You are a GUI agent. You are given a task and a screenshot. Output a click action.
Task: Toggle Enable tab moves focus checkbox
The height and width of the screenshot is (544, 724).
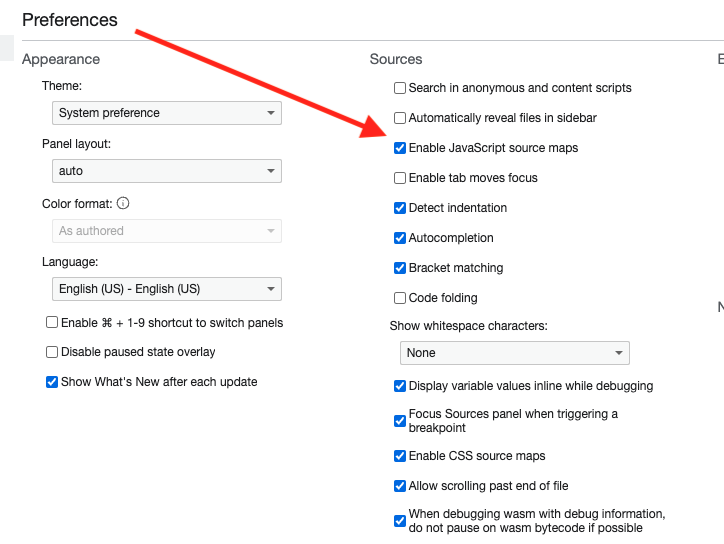[x=400, y=178]
